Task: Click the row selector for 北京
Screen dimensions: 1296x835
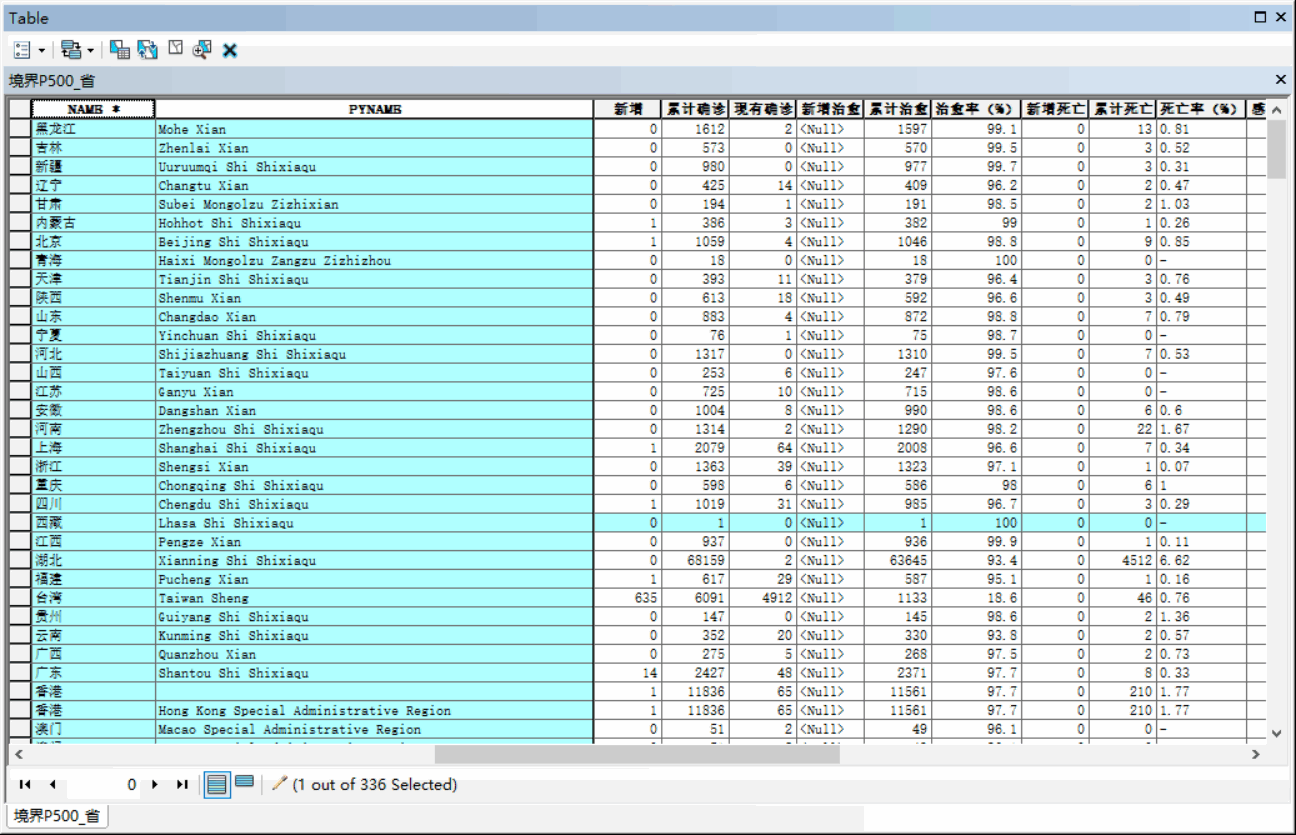Action: click(x=20, y=242)
